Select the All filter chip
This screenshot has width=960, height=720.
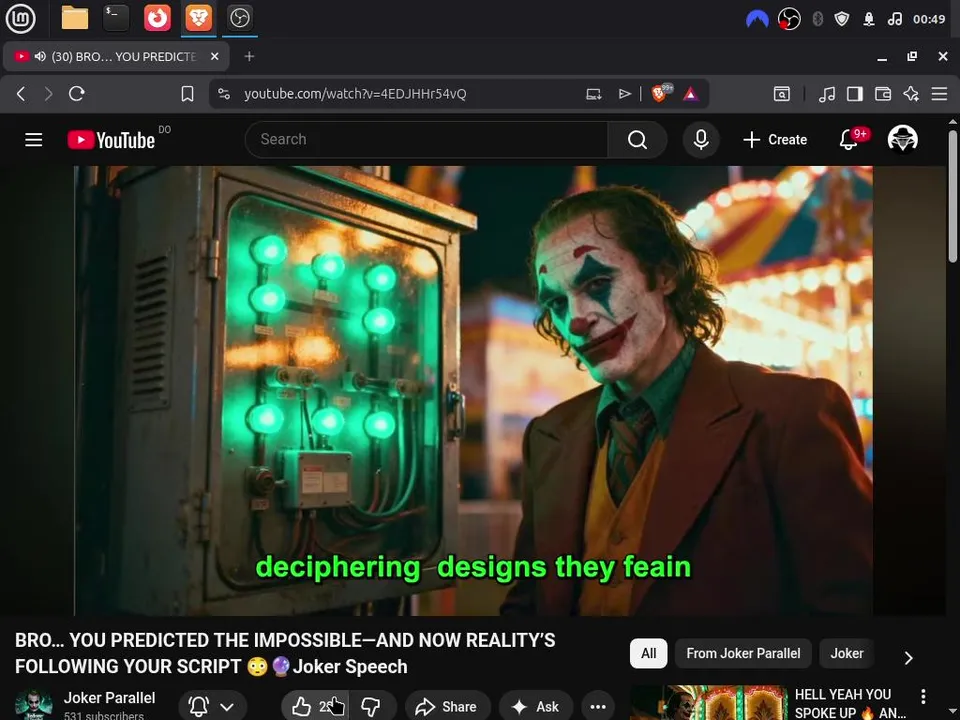tap(648, 653)
